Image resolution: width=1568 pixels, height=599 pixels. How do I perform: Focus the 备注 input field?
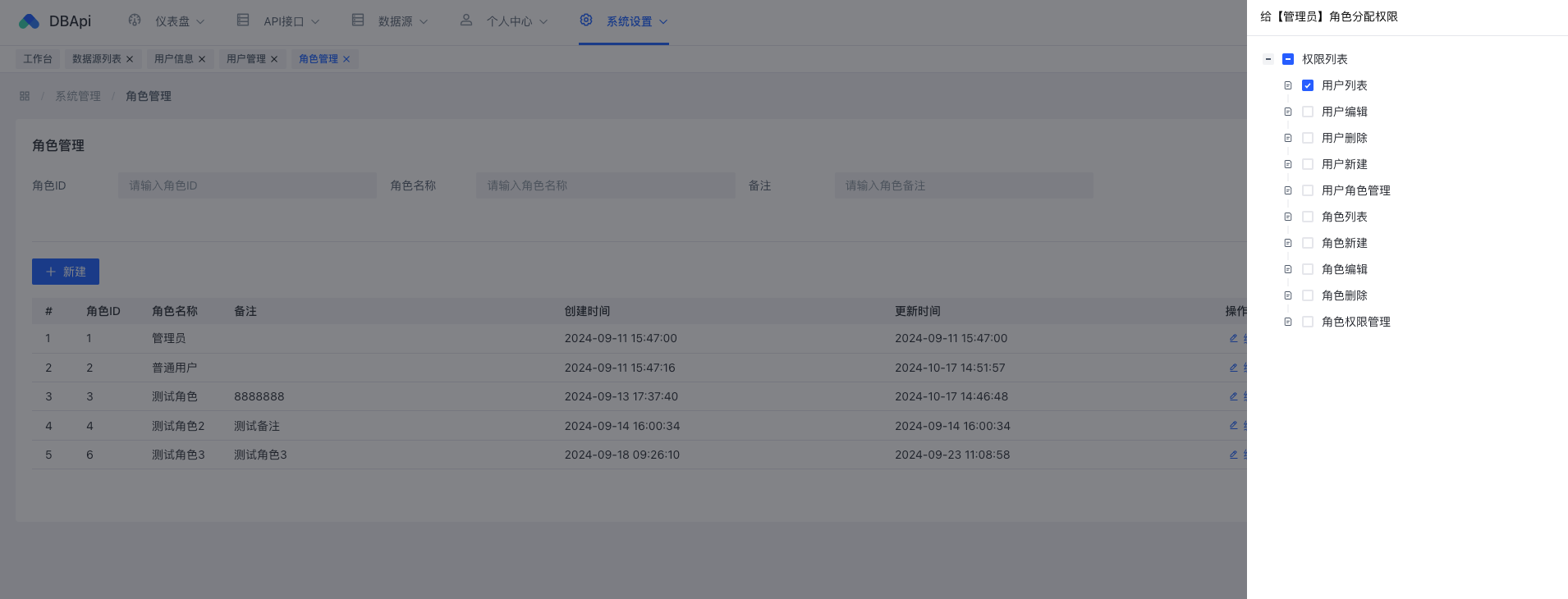point(964,185)
